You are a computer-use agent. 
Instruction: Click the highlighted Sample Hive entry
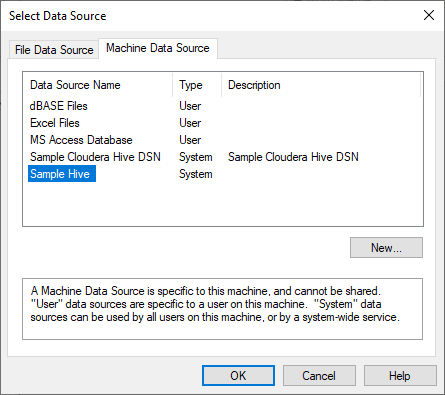tap(62, 174)
